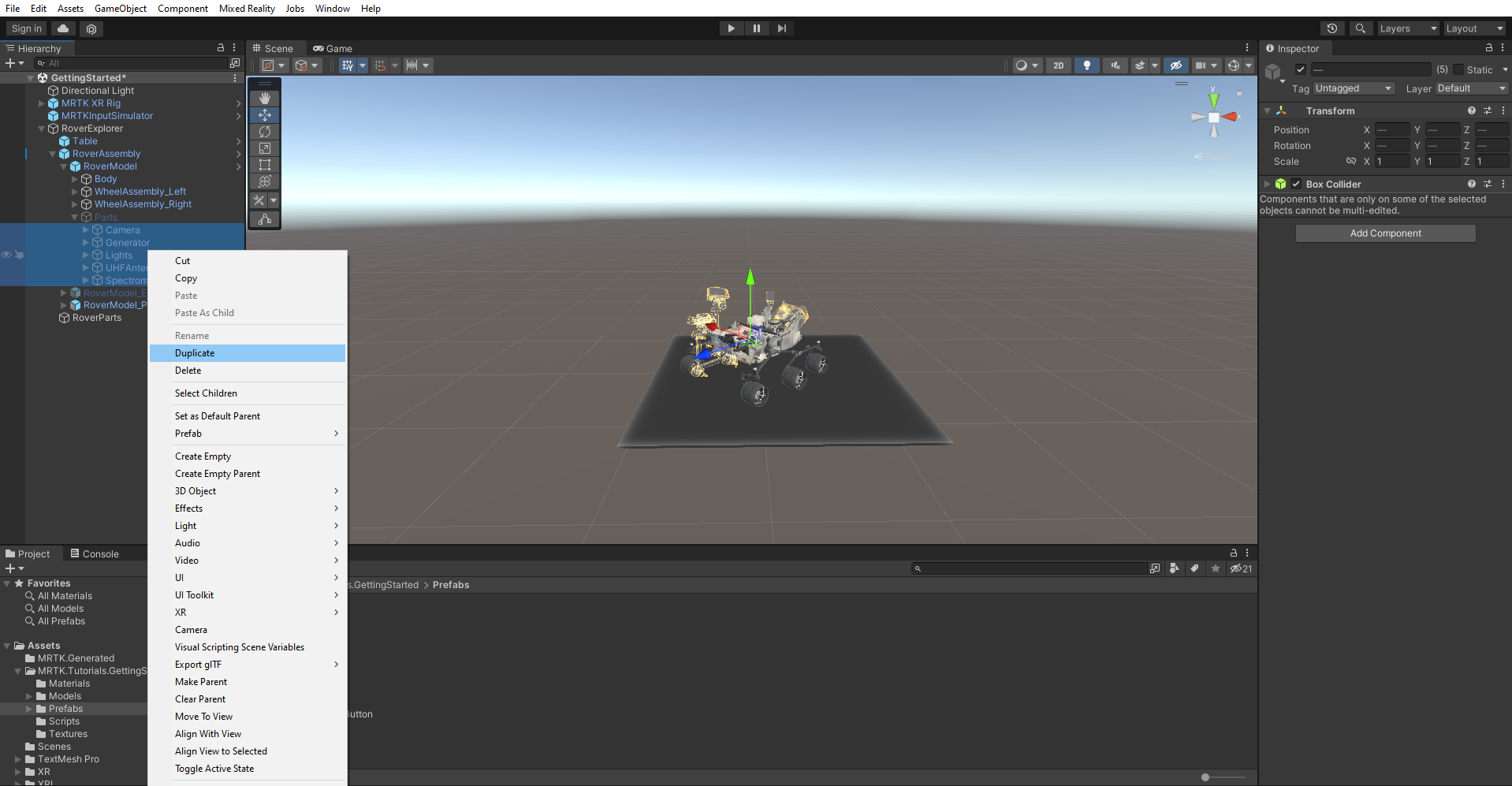Toggle scene audio mute icon
The image size is (1512, 786).
1115,65
